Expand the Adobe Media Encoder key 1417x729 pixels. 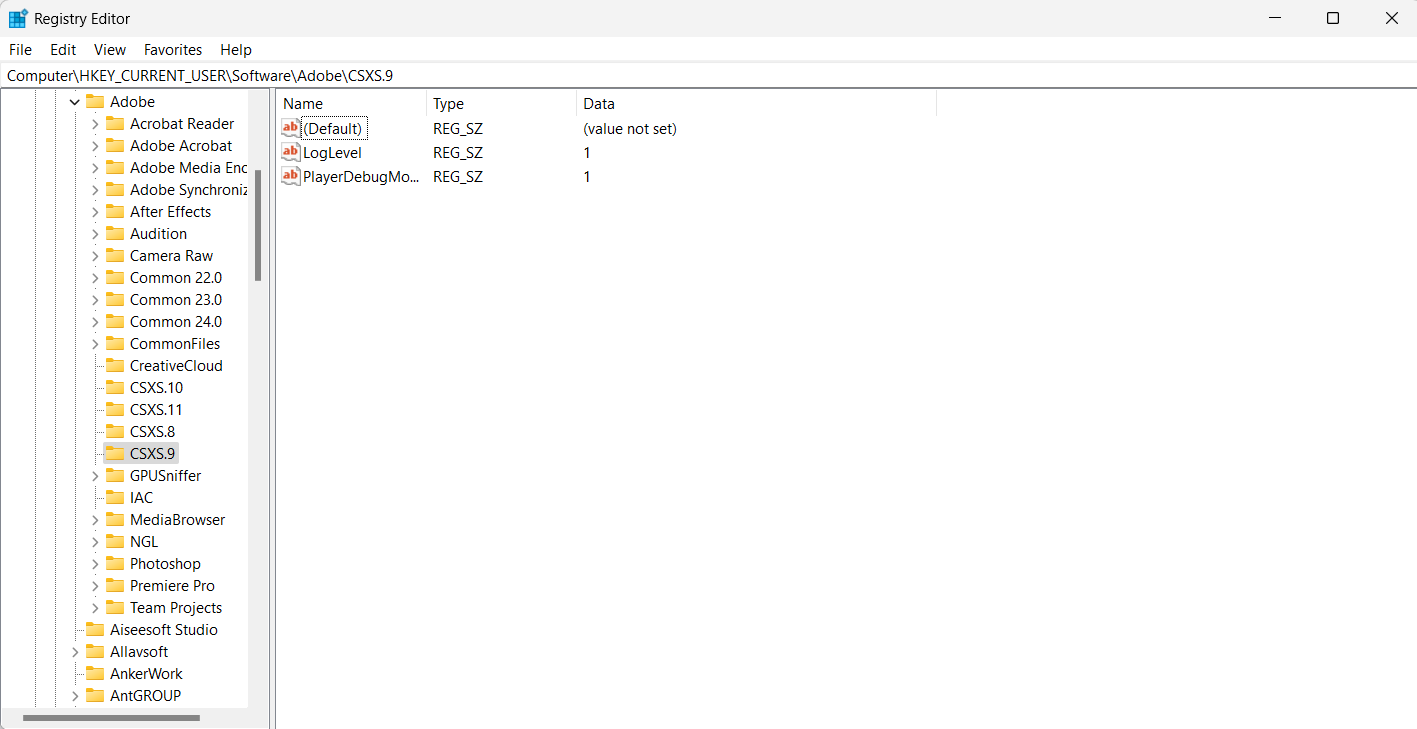coord(95,168)
